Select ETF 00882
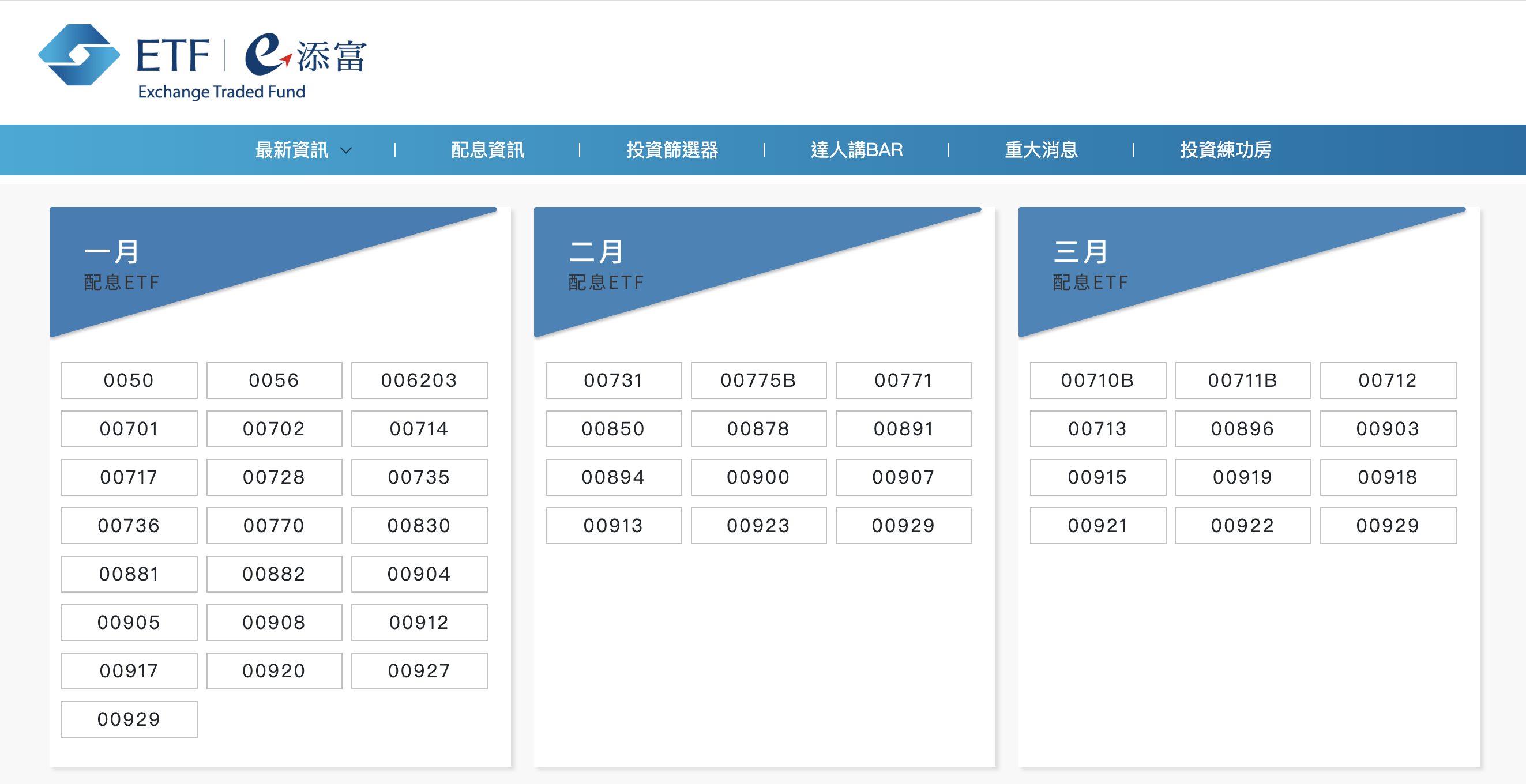Viewport: 1526px width, 784px height. [x=275, y=574]
